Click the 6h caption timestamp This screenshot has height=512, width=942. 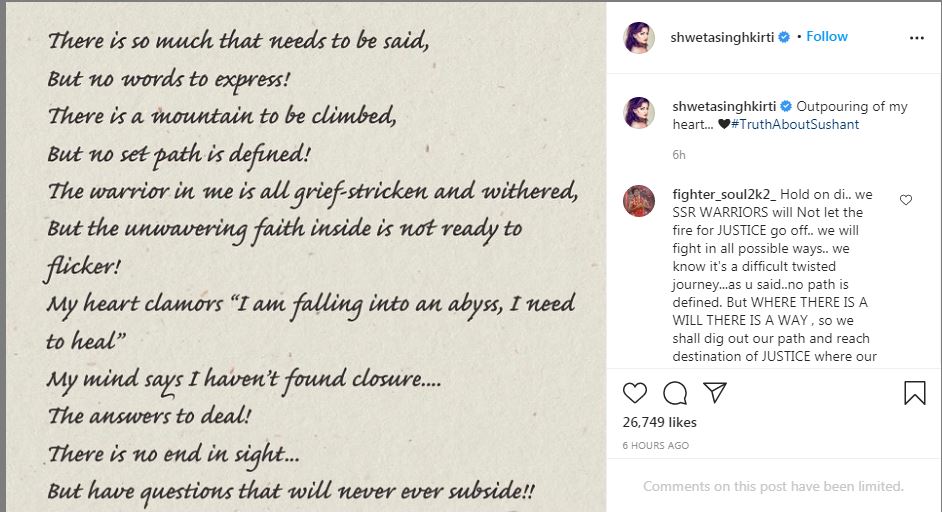(679, 155)
